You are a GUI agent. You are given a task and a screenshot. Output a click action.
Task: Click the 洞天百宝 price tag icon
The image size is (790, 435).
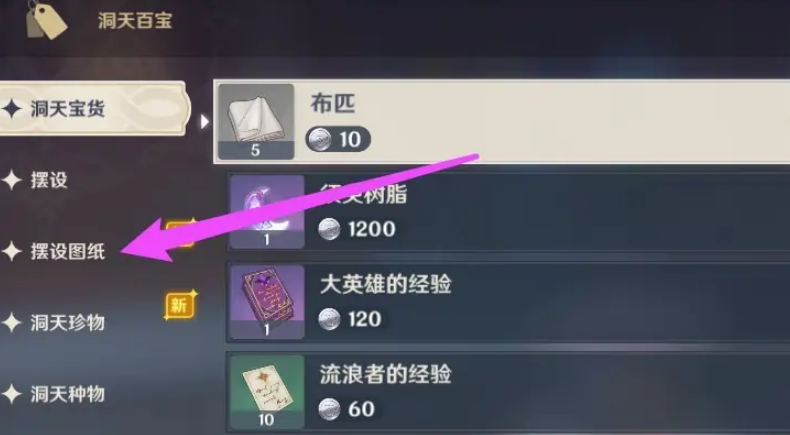[x=46, y=19]
